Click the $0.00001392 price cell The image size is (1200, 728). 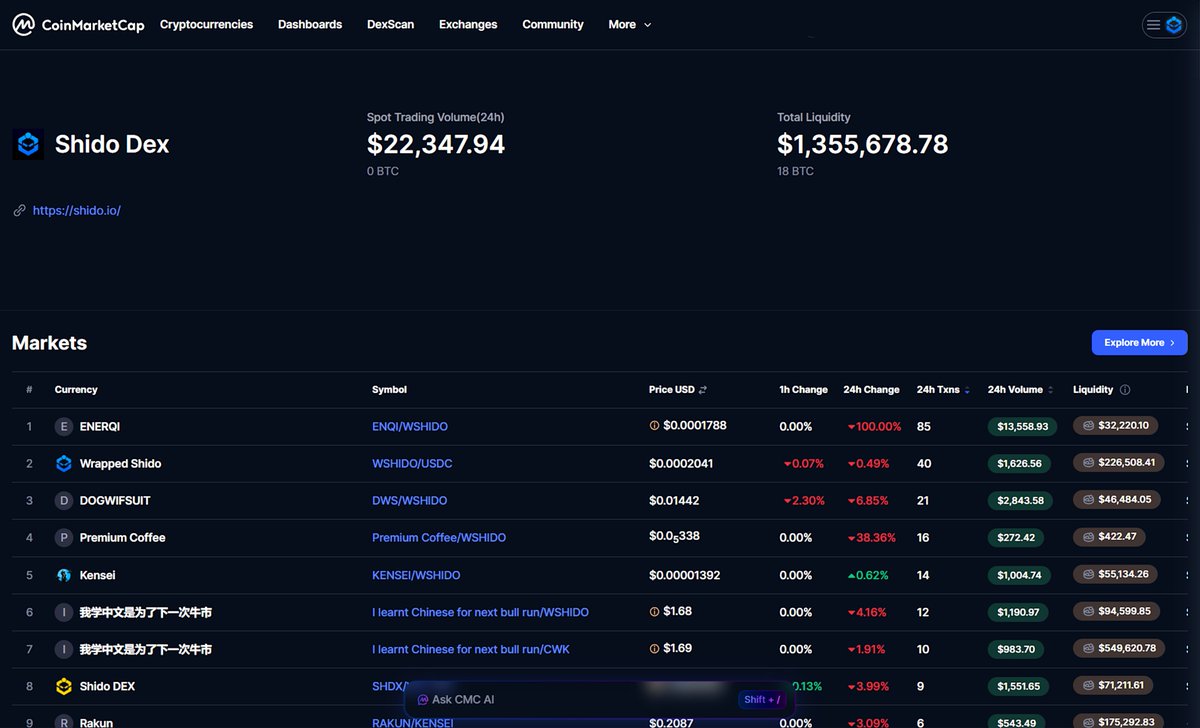(684, 575)
